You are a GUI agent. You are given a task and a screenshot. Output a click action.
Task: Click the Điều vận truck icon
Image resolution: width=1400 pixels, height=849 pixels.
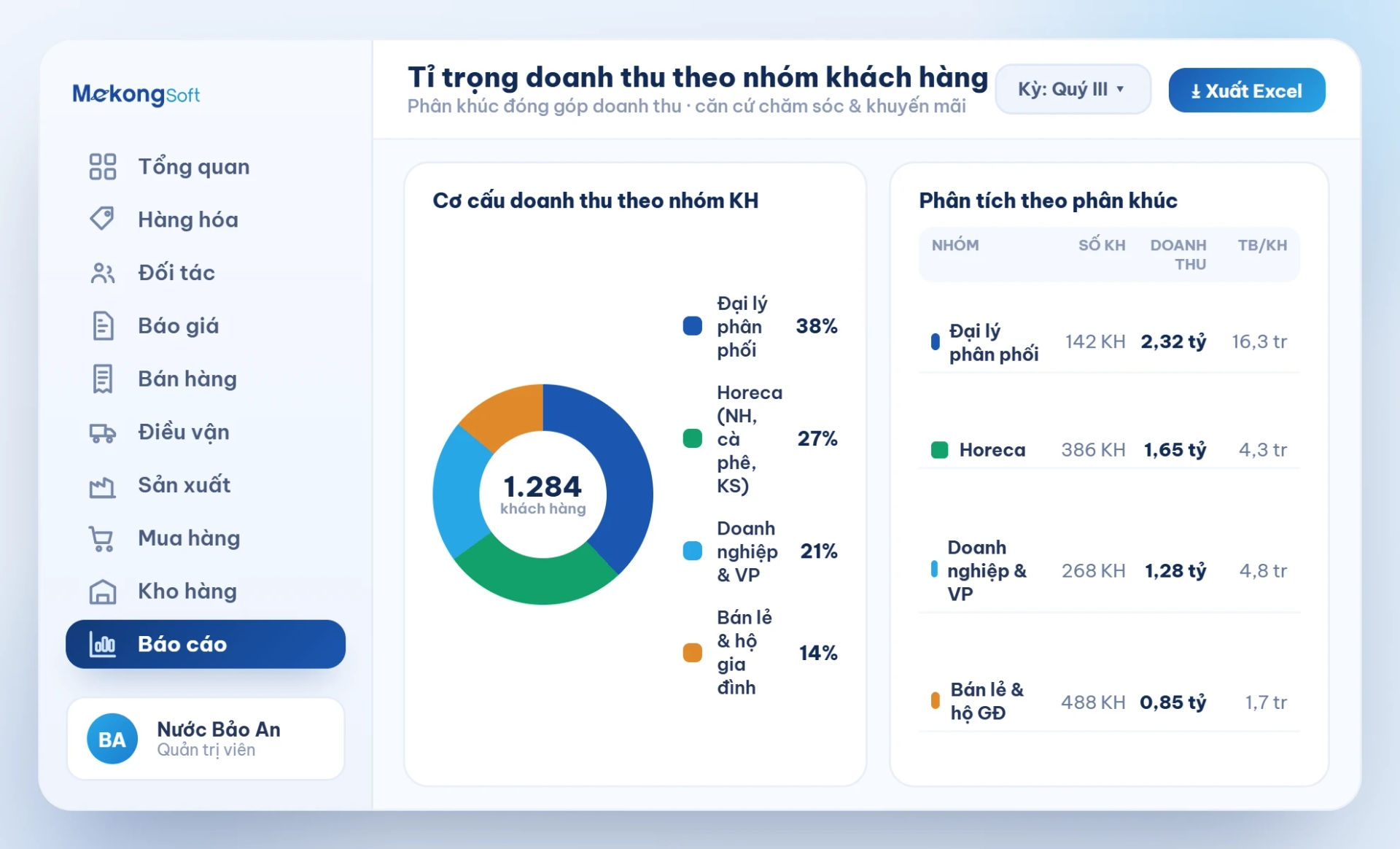click(103, 433)
